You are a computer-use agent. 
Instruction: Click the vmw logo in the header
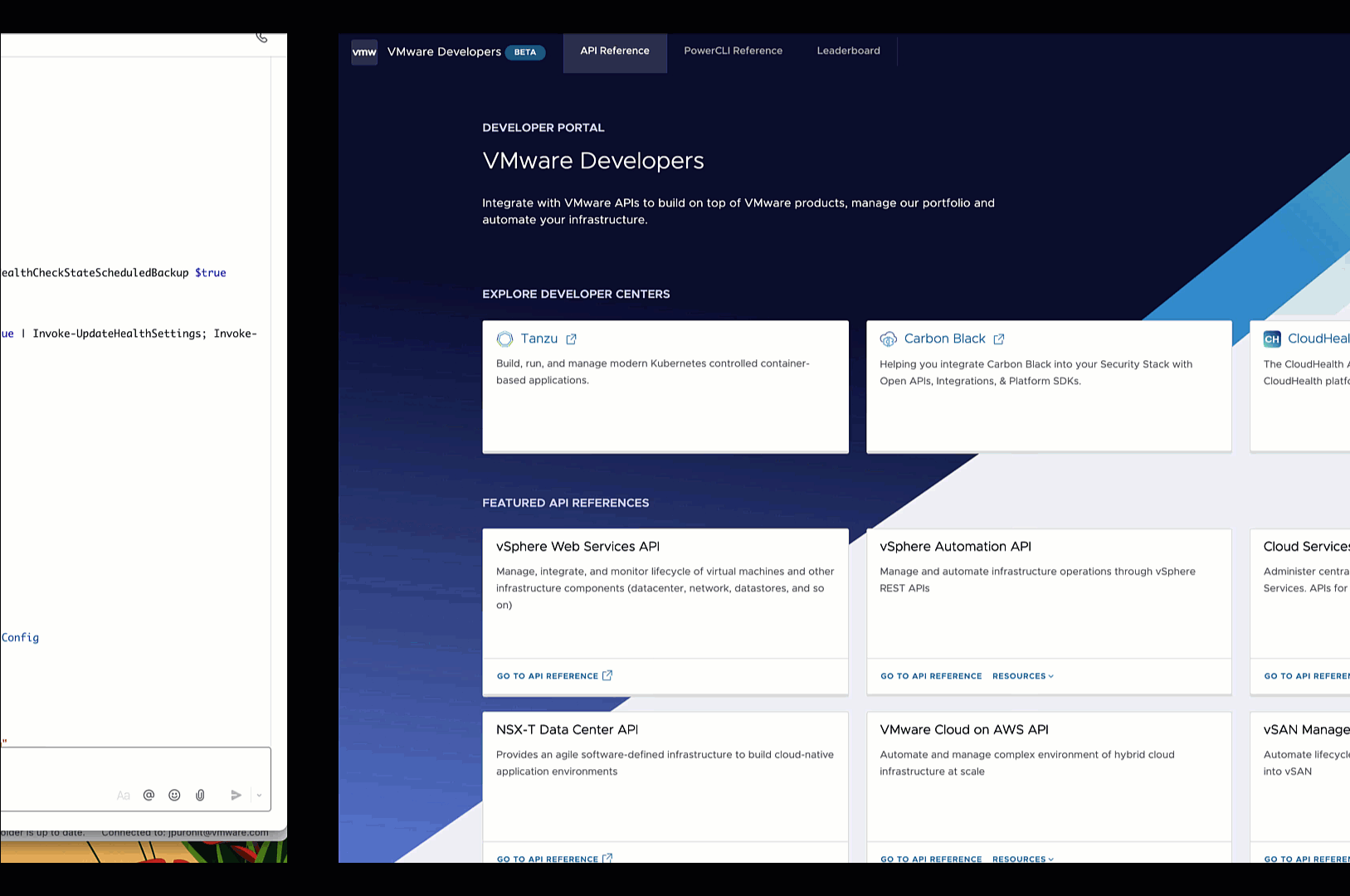tap(364, 51)
